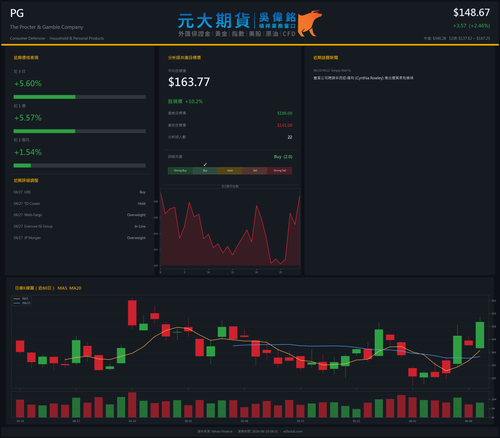Screen dimensions: 500x438
Task: Click the orange bull logo icon
Action: coord(309,23)
